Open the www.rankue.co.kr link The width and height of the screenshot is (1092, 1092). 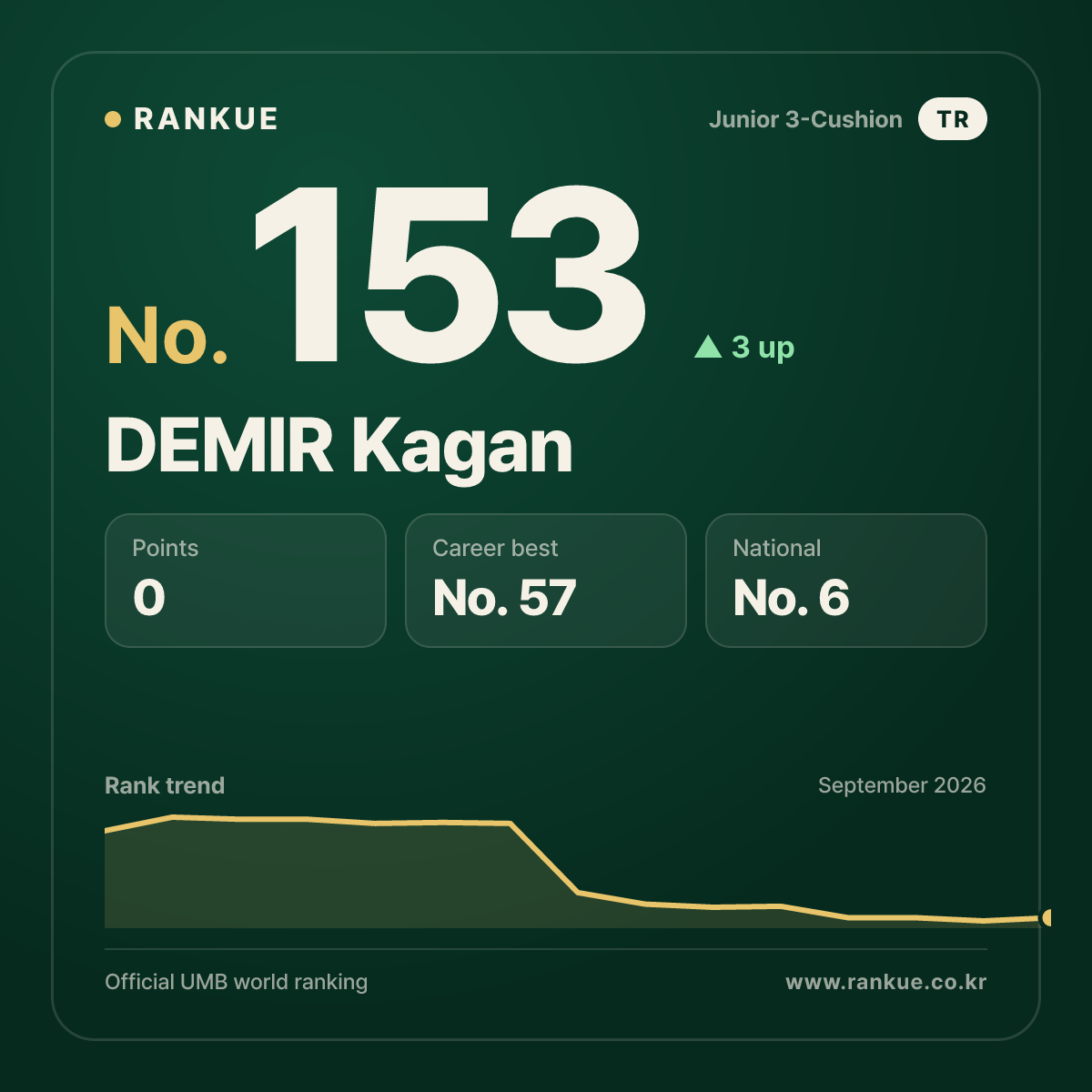[x=885, y=982]
